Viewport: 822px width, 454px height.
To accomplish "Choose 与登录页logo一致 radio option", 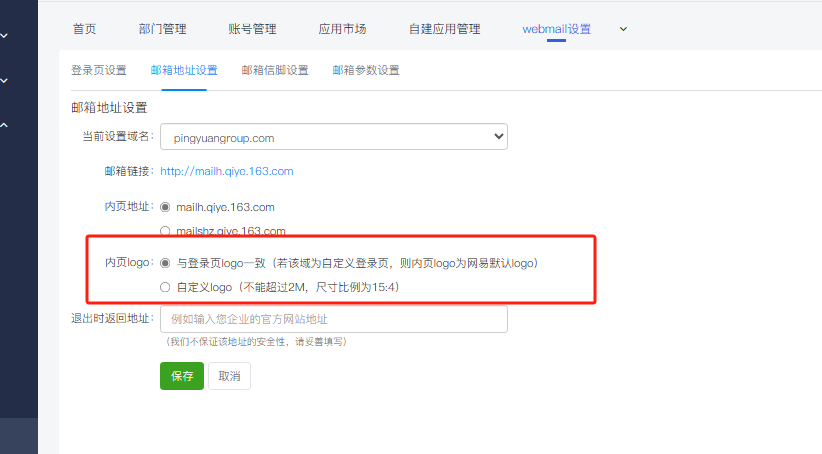I will pos(165,263).
